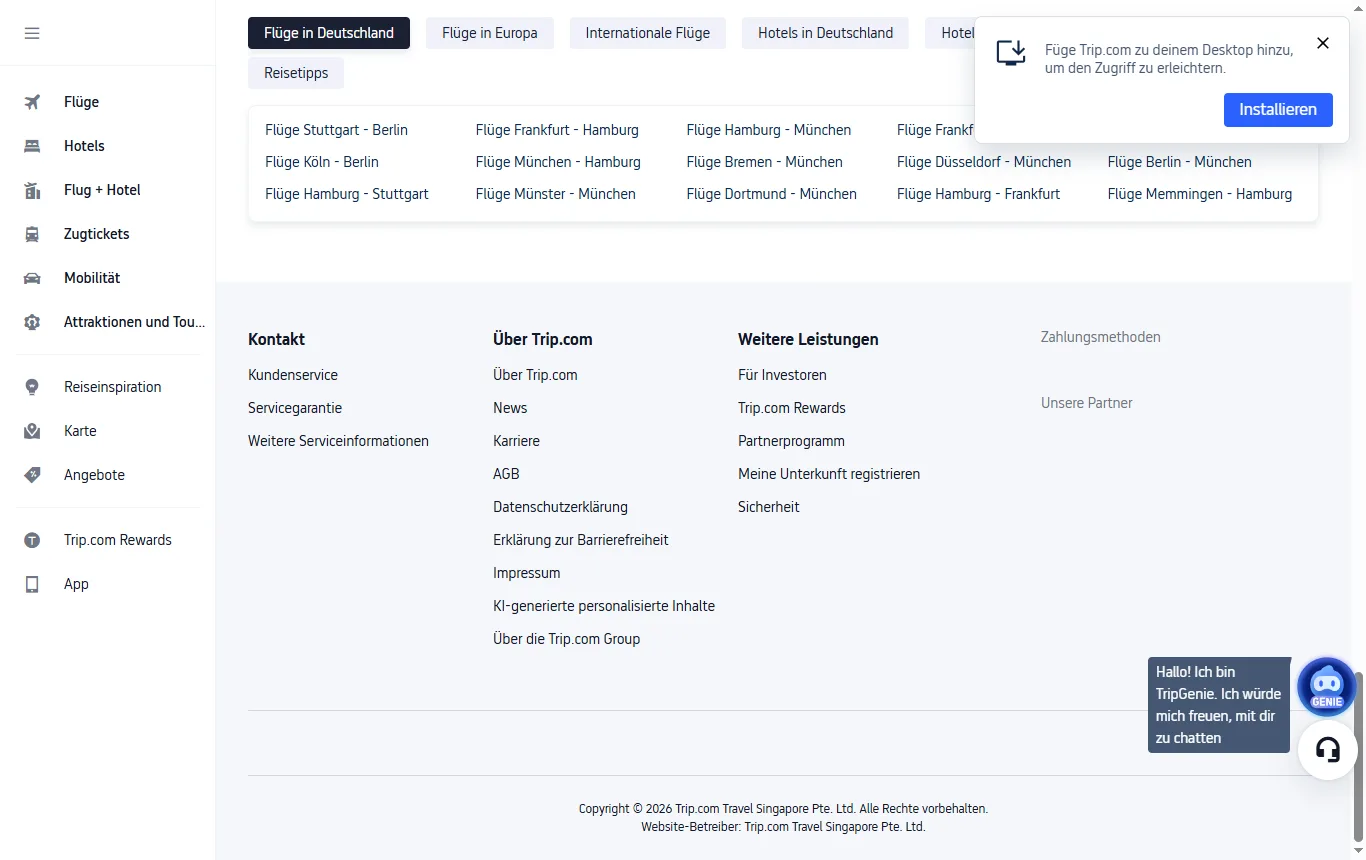This screenshot has width=1366, height=860.
Task: Click the bed icon beside Hotels
Action: [32, 146]
